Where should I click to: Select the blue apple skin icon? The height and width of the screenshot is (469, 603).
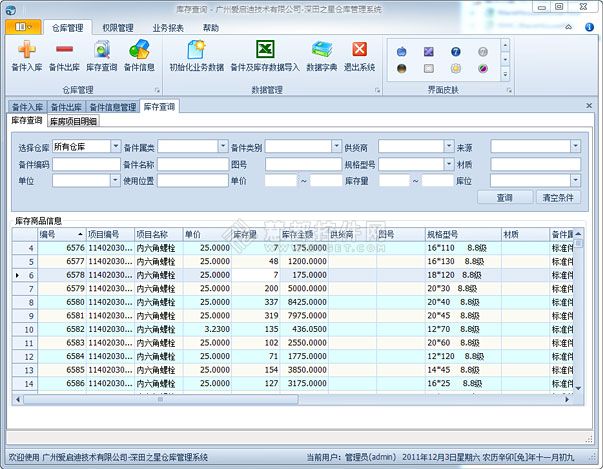click(x=401, y=51)
